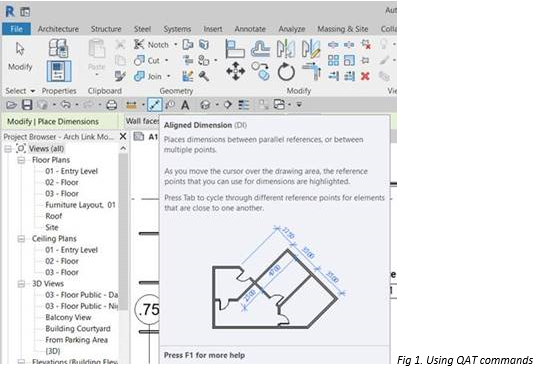Select the Site floor plan
The height and width of the screenshot is (371, 537).
point(52,227)
